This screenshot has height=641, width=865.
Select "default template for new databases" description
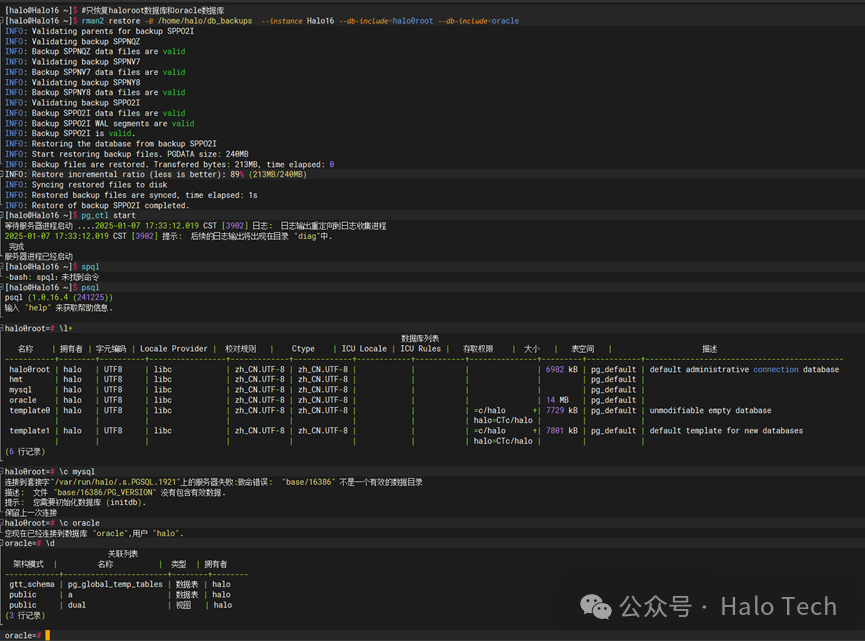726,431
